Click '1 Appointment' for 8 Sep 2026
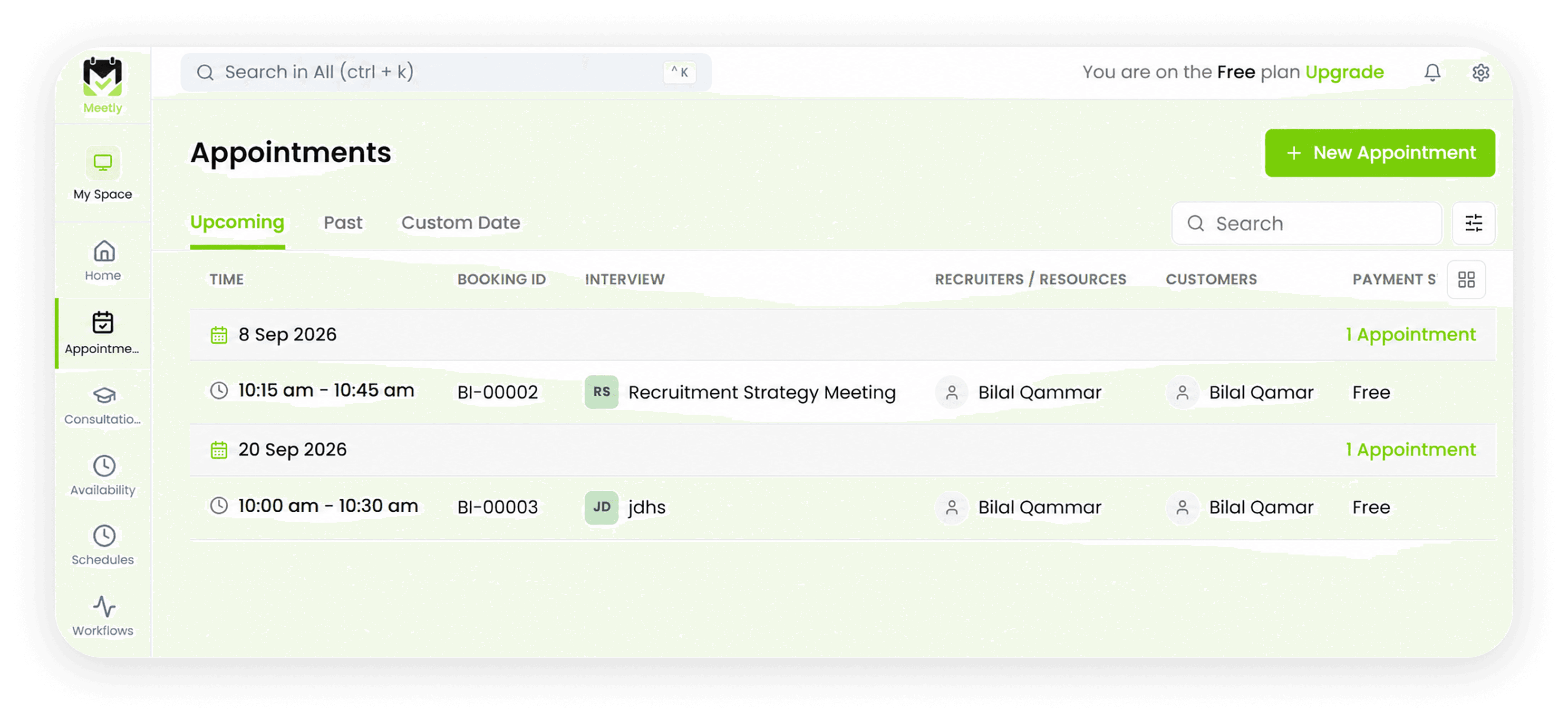The width and height of the screenshot is (1568, 720). [x=1410, y=335]
